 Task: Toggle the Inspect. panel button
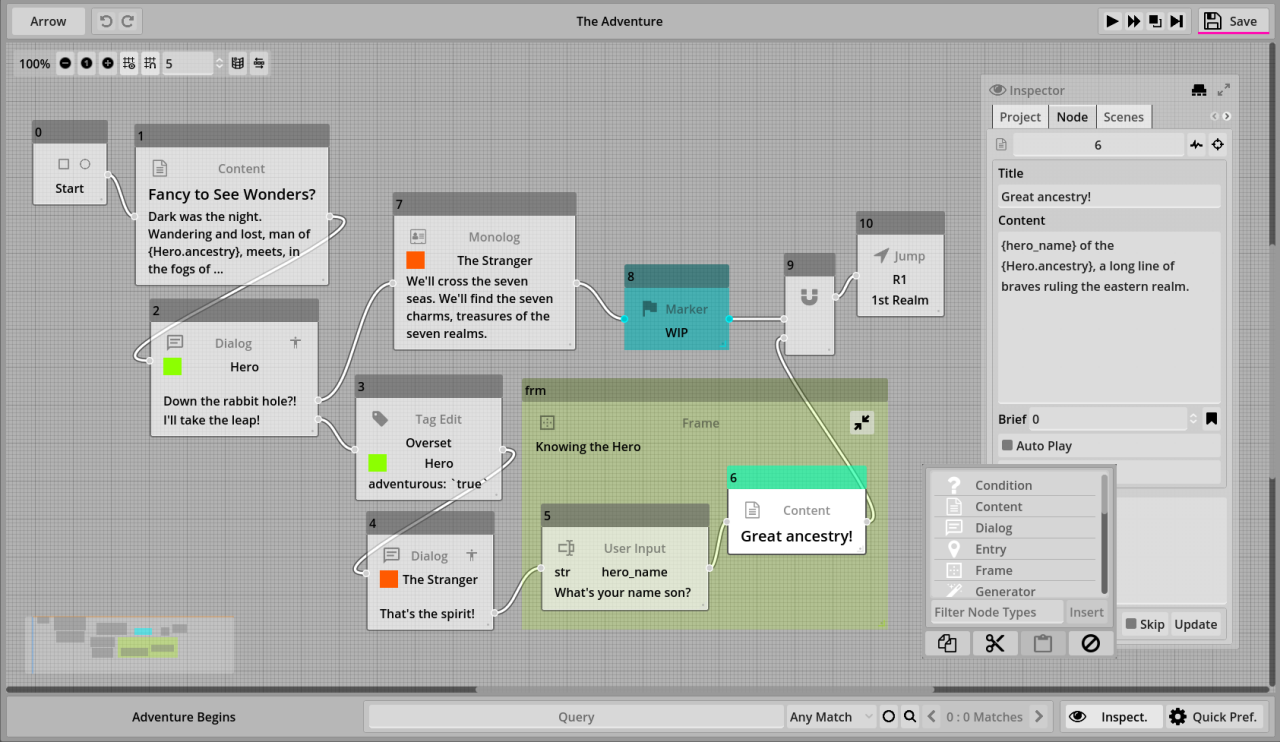tap(1112, 717)
